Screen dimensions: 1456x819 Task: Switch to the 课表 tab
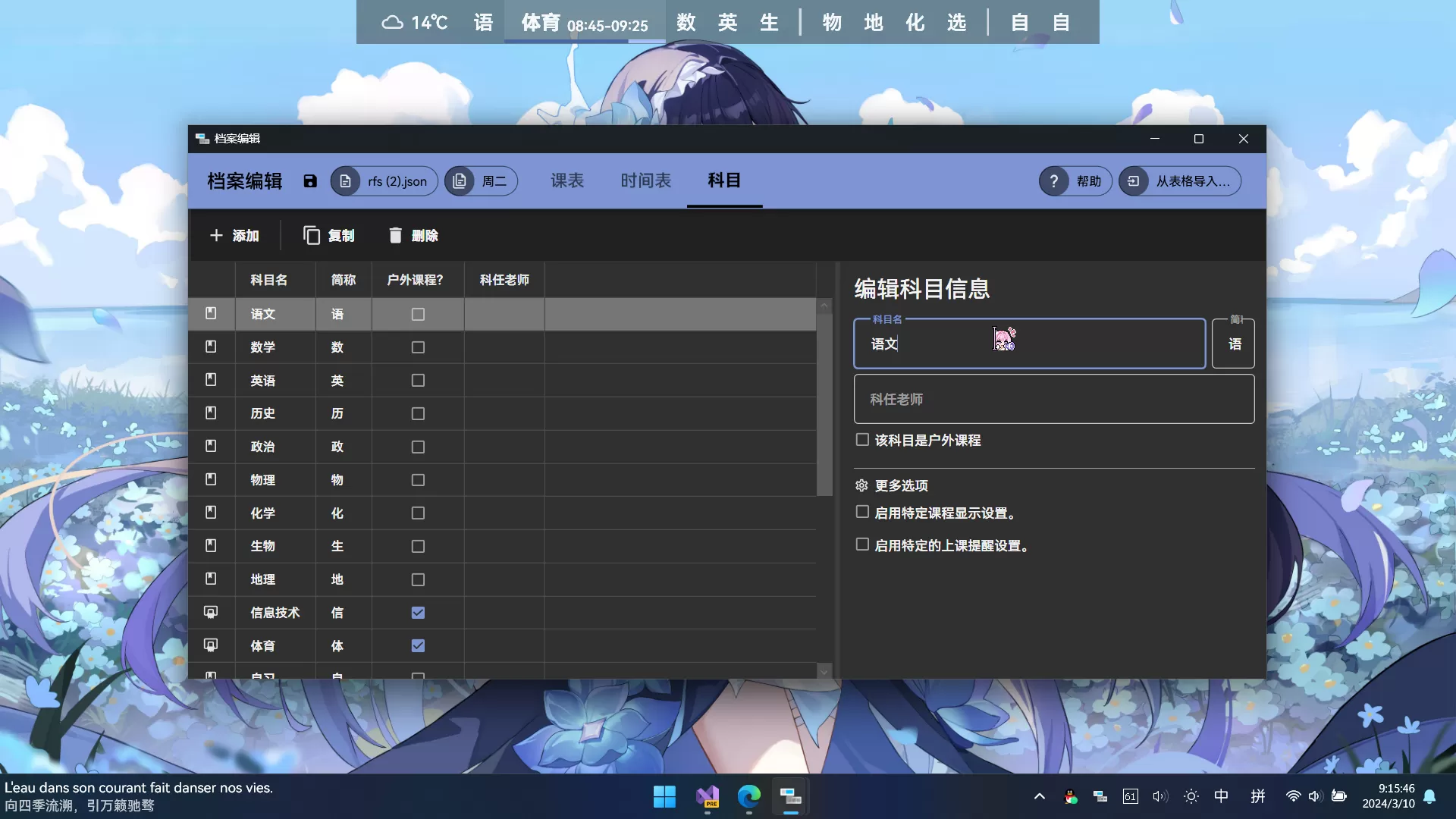click(566, 180)
